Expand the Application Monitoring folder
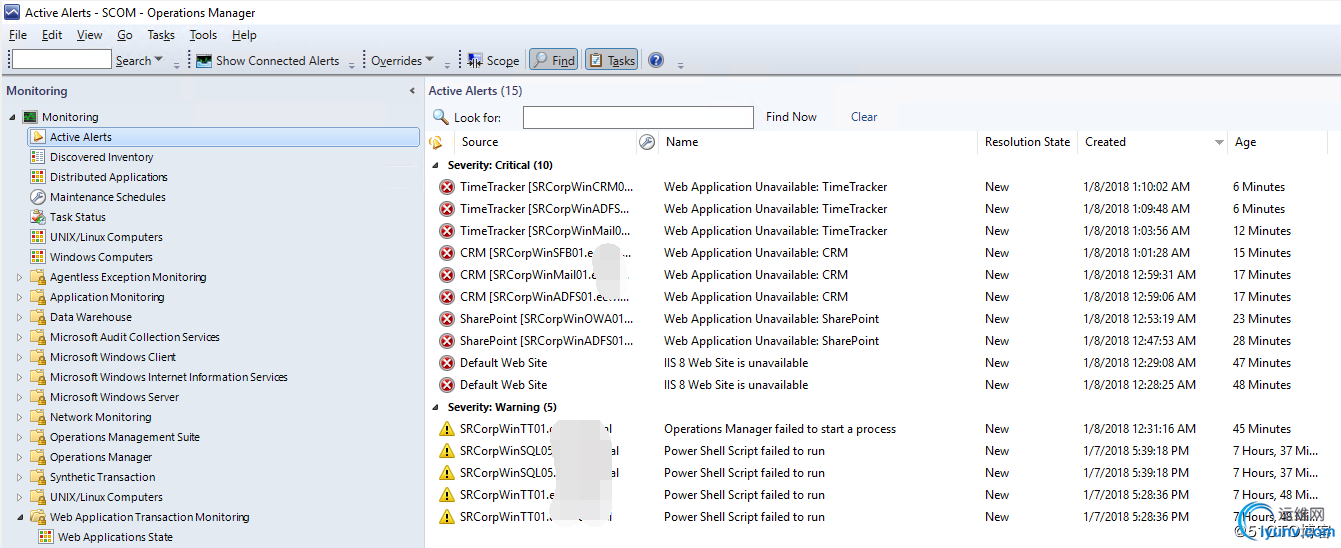The height and width of the screenshot is (548, 1341). click(19, 297)
